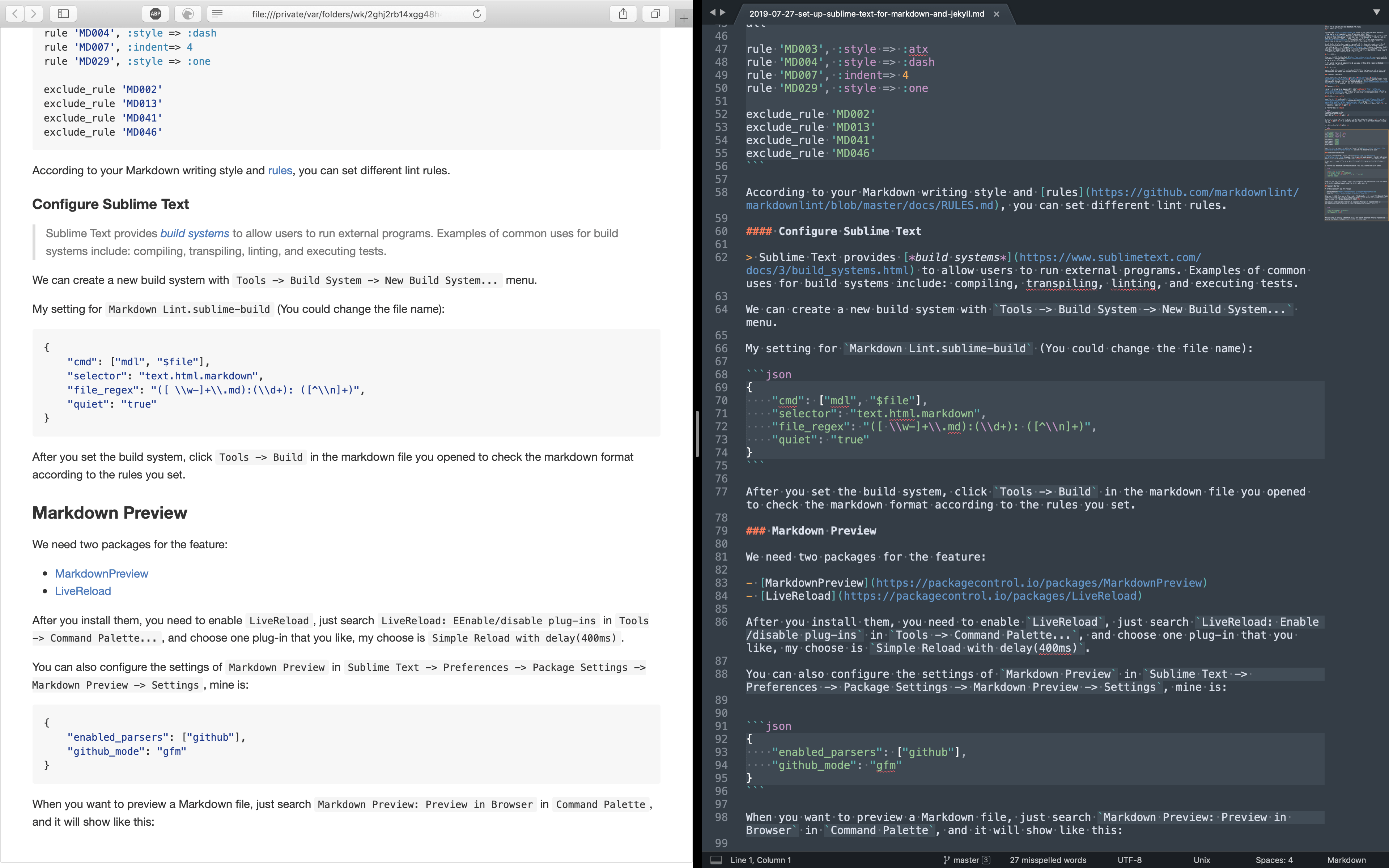Close the set-up-sublime-text markdown tab

[x=997, y=14]
